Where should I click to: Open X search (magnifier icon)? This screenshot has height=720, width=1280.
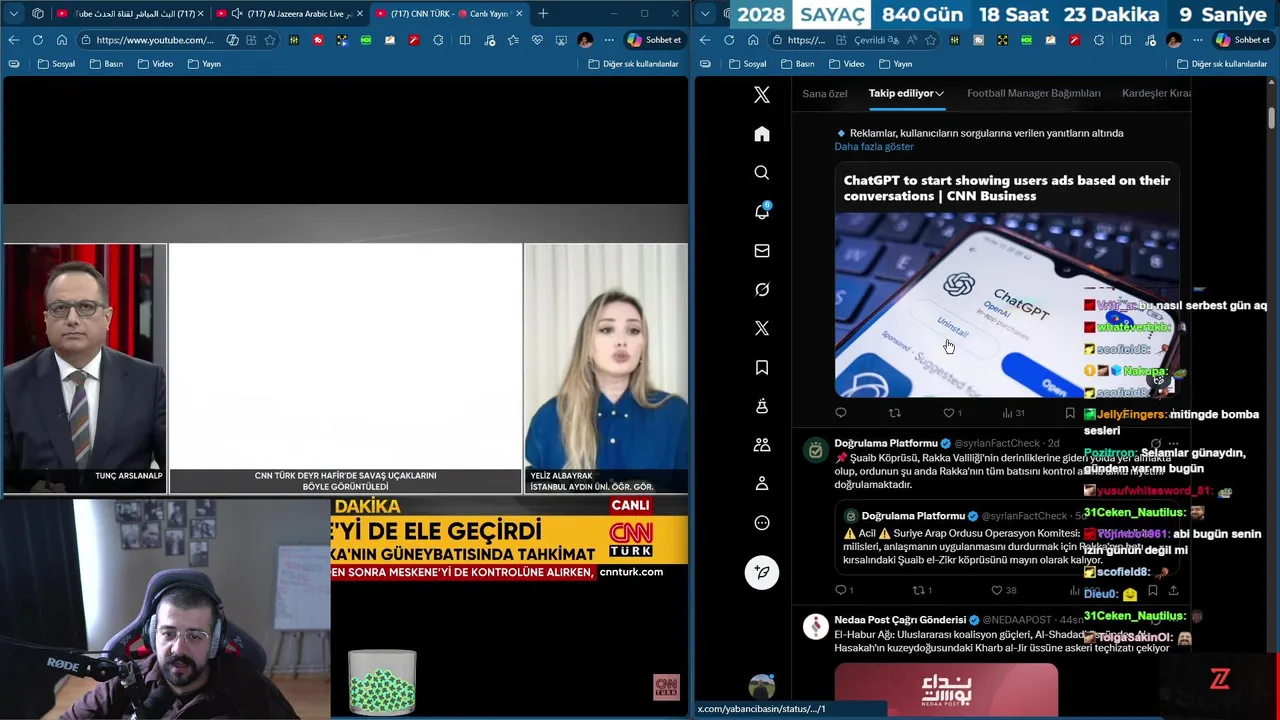pos(762,173)
